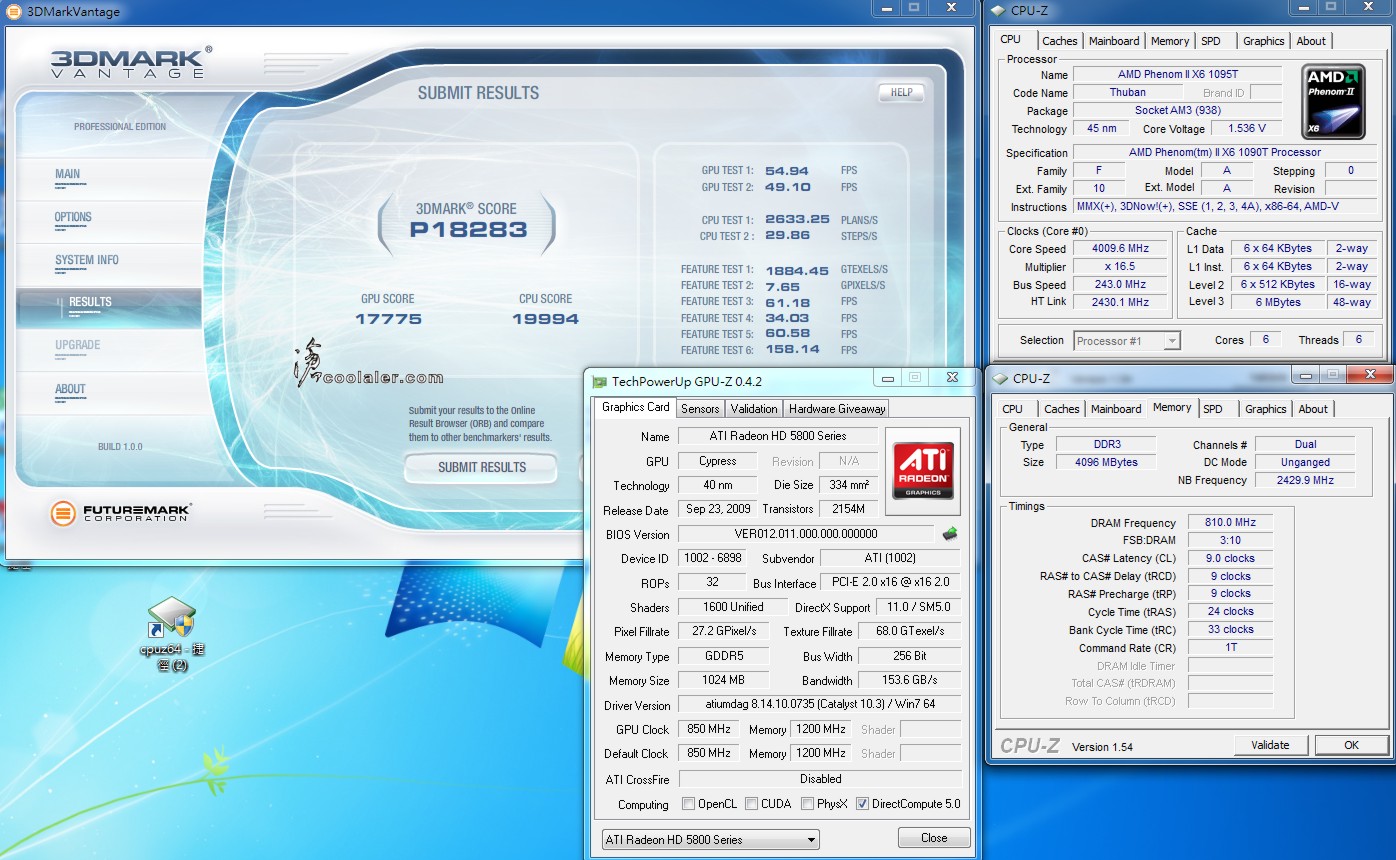Open Mainboard tab in top CPU-Z window
Viewport: 1396px width, 860px height.
pos(1114,41)
